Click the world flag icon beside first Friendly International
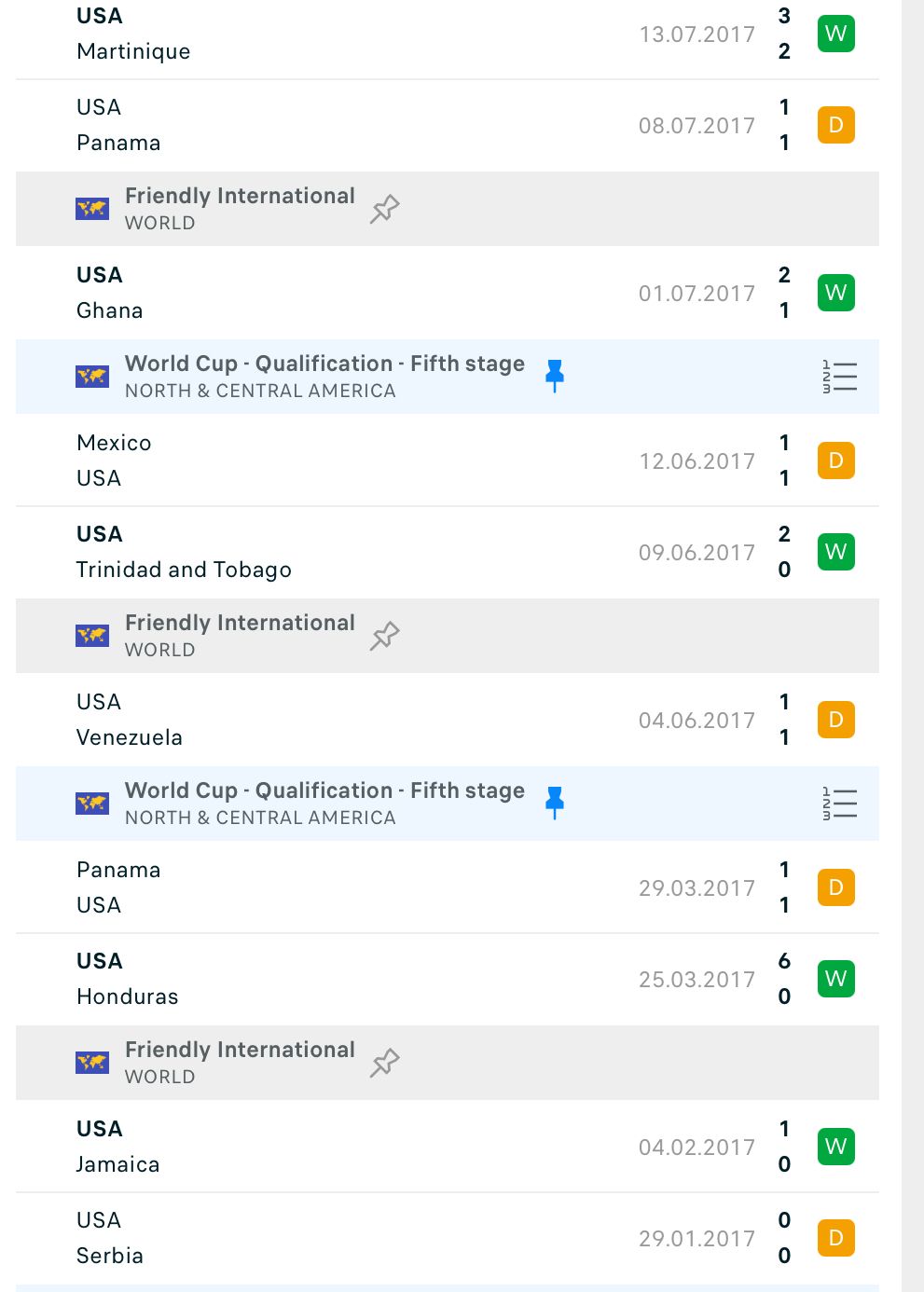 pos(92,209)
